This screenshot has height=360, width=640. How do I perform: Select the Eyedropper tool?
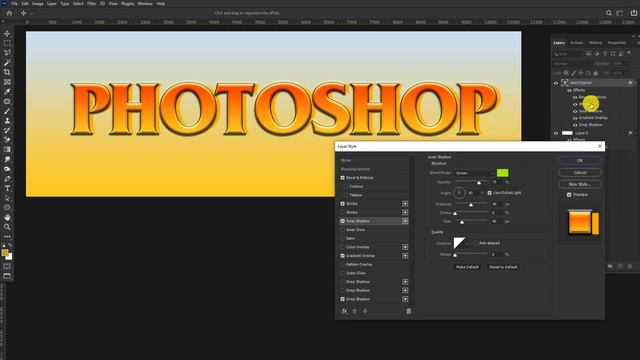tap(7, 91)
